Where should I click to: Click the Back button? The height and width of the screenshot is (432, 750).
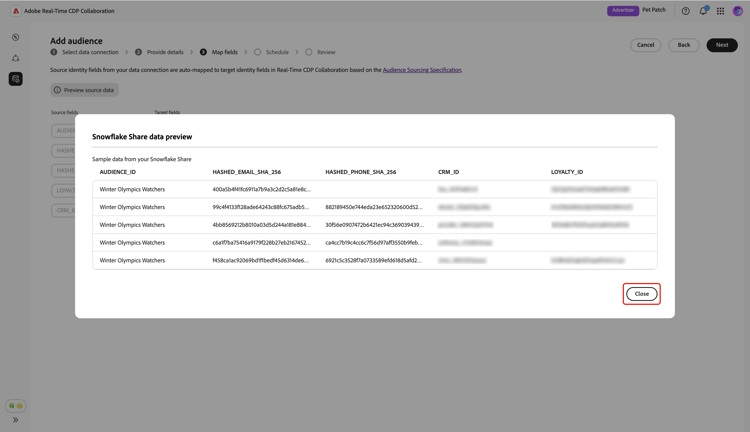(x=684, y=45)
